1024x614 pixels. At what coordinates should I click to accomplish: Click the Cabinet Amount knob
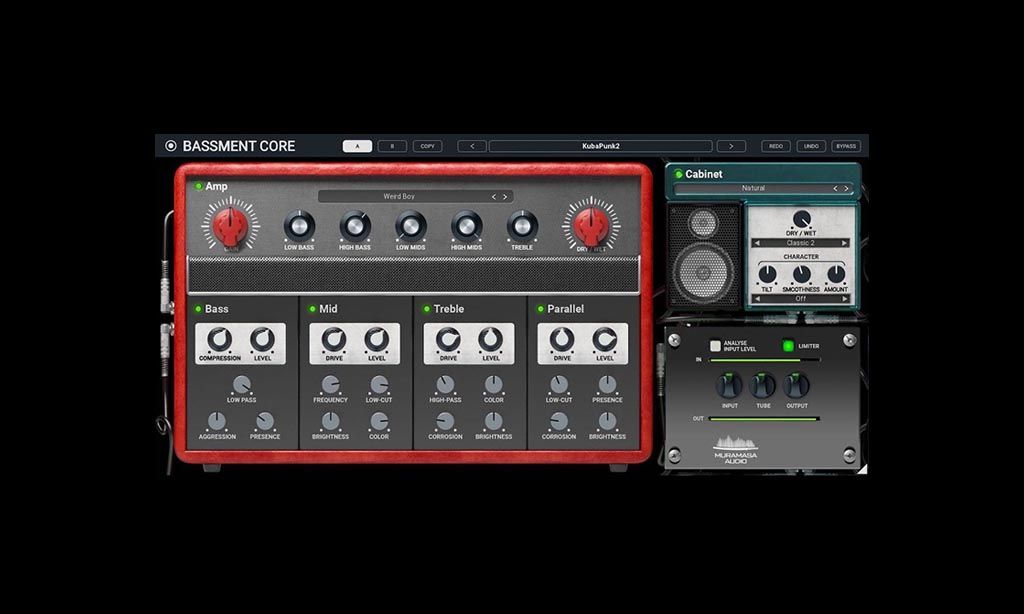click(x=836, y=274)
